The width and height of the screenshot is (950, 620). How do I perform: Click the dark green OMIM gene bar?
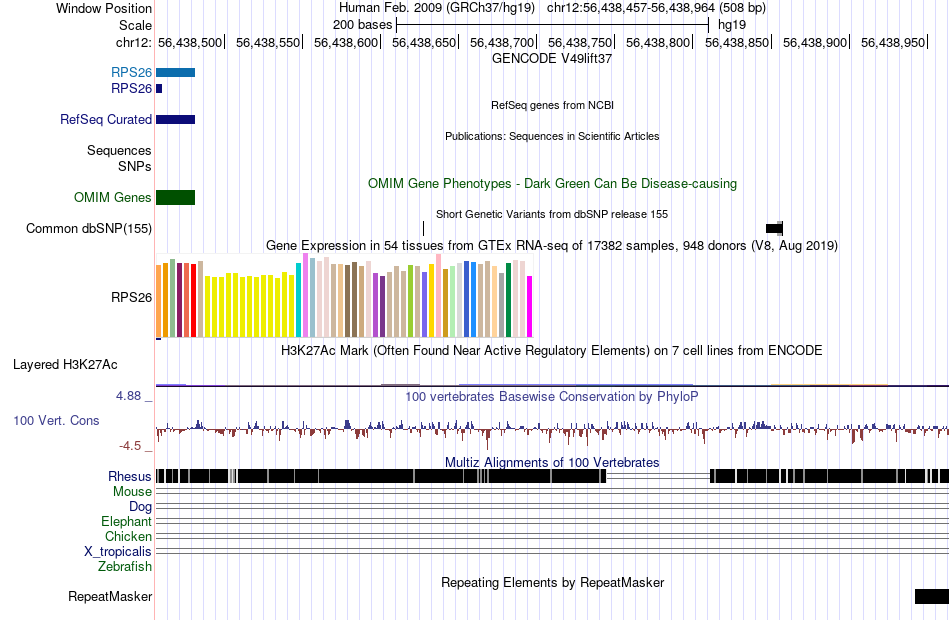176,198
